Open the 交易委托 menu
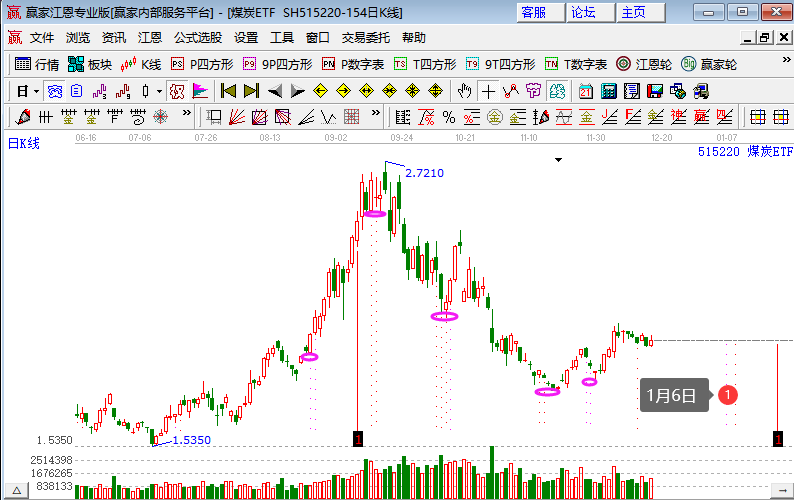 tap(366, 37)
